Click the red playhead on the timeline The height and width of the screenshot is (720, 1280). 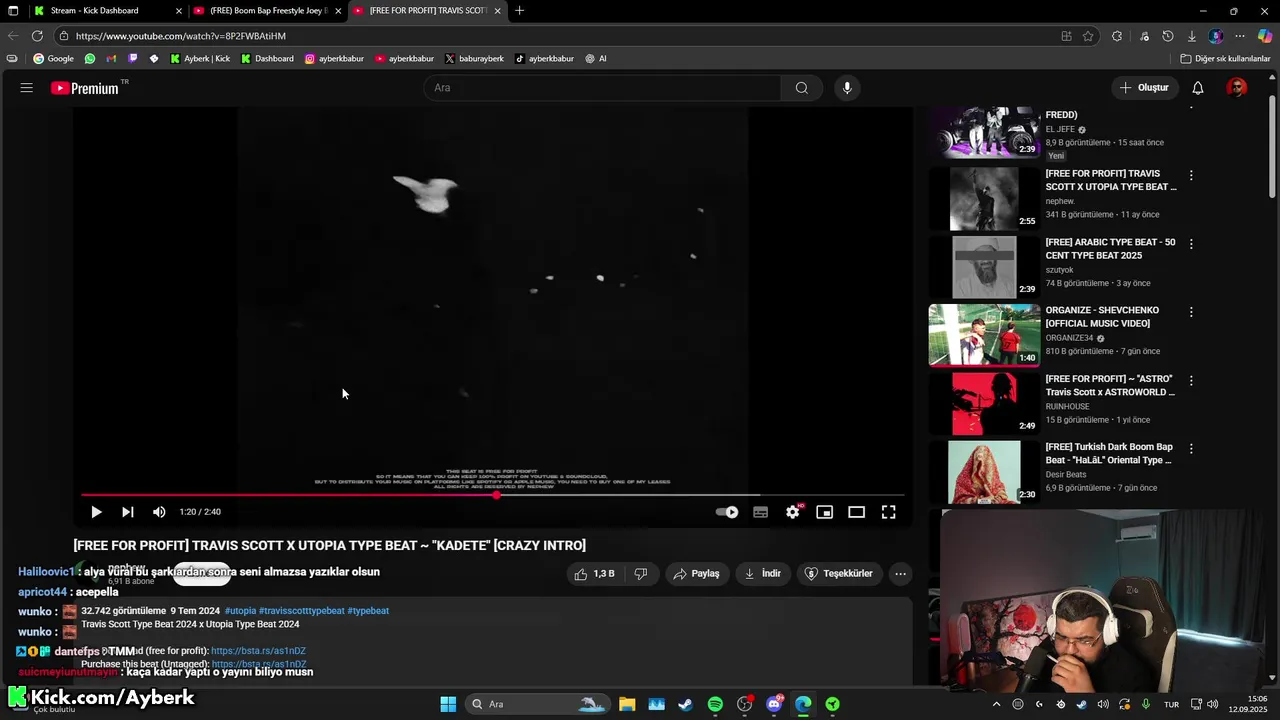[x=497, y=495]
